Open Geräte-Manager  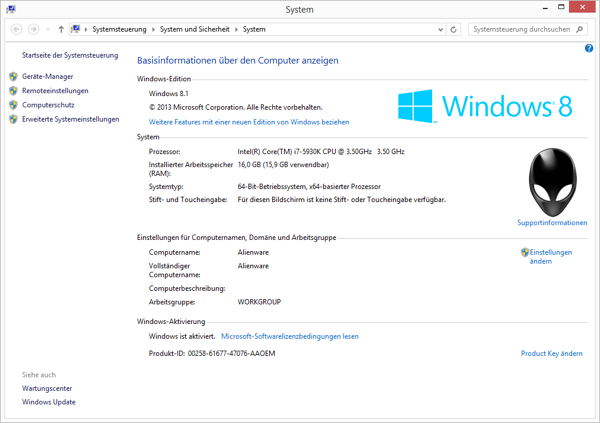(47, 77)
